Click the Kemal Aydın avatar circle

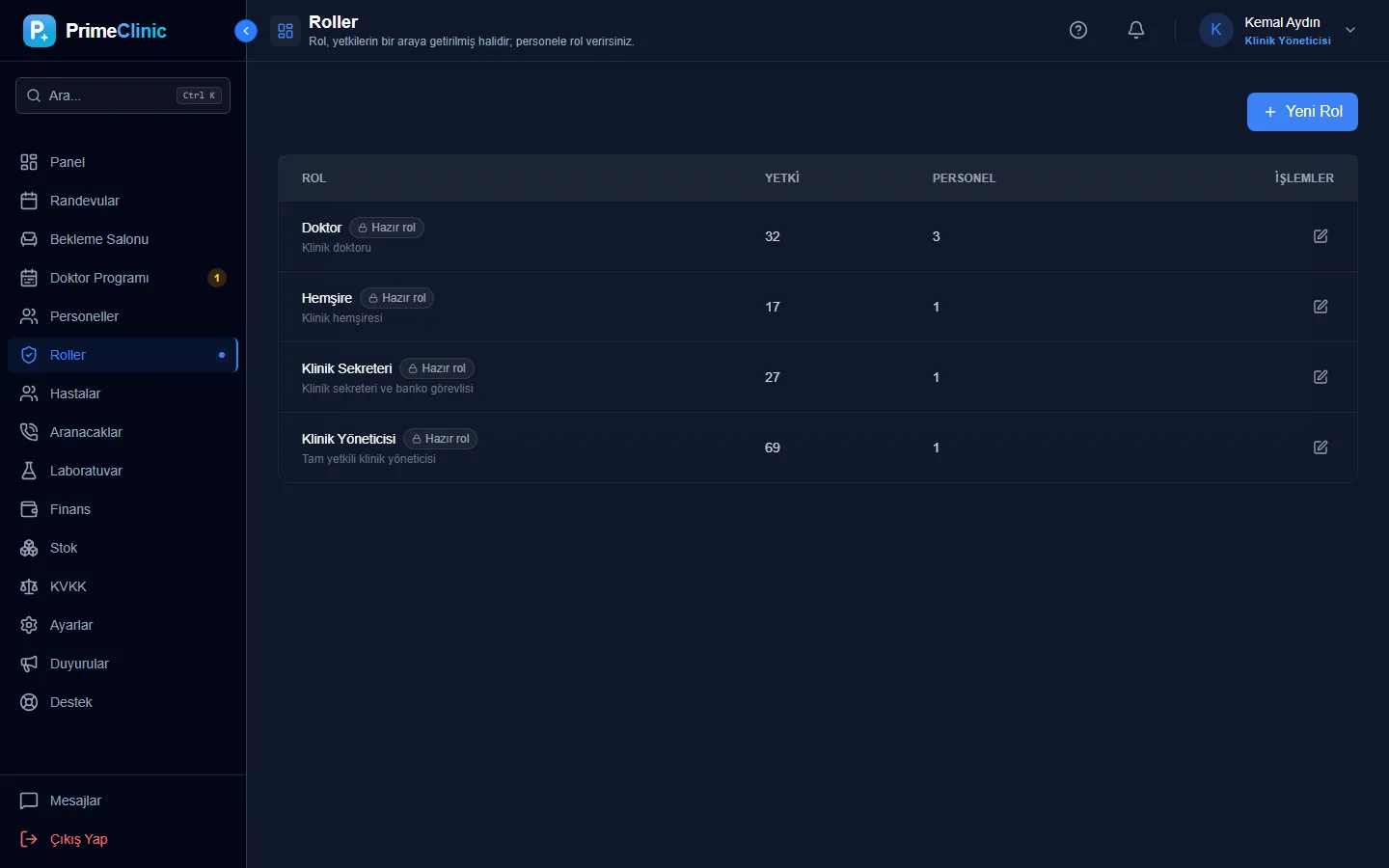[x=1215, y=30]
